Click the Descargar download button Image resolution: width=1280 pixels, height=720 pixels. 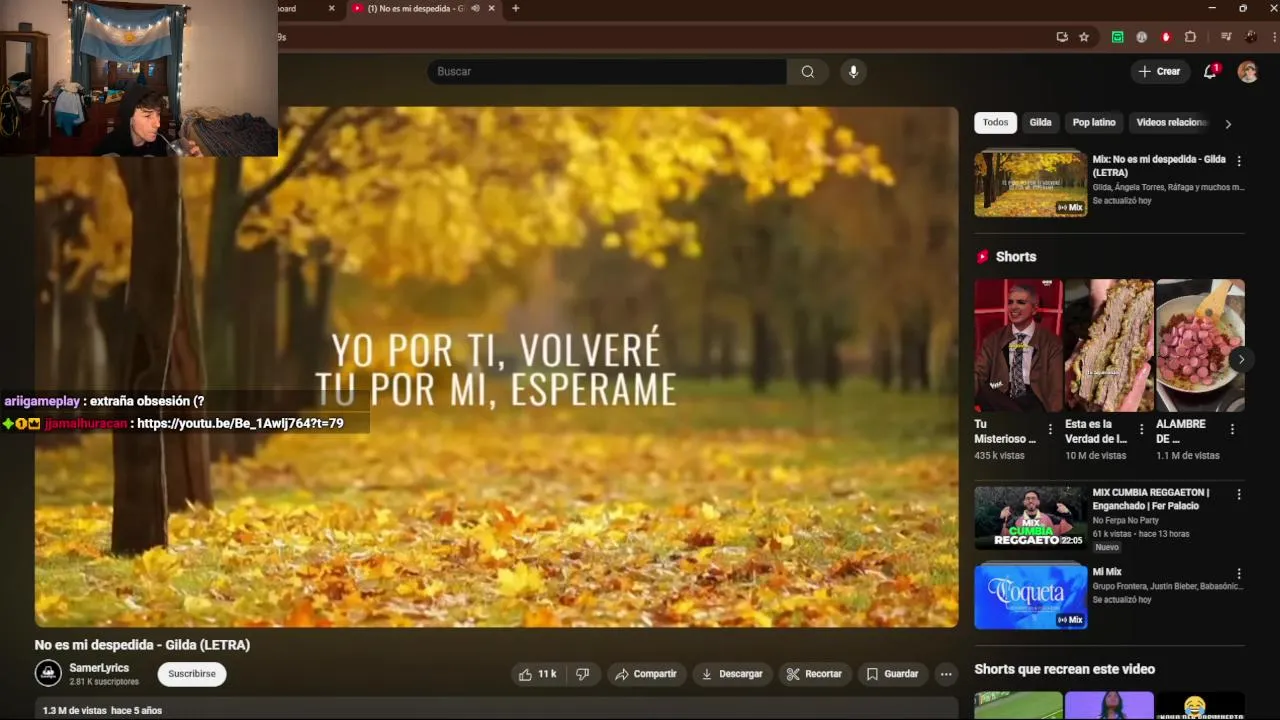[732, 674]
